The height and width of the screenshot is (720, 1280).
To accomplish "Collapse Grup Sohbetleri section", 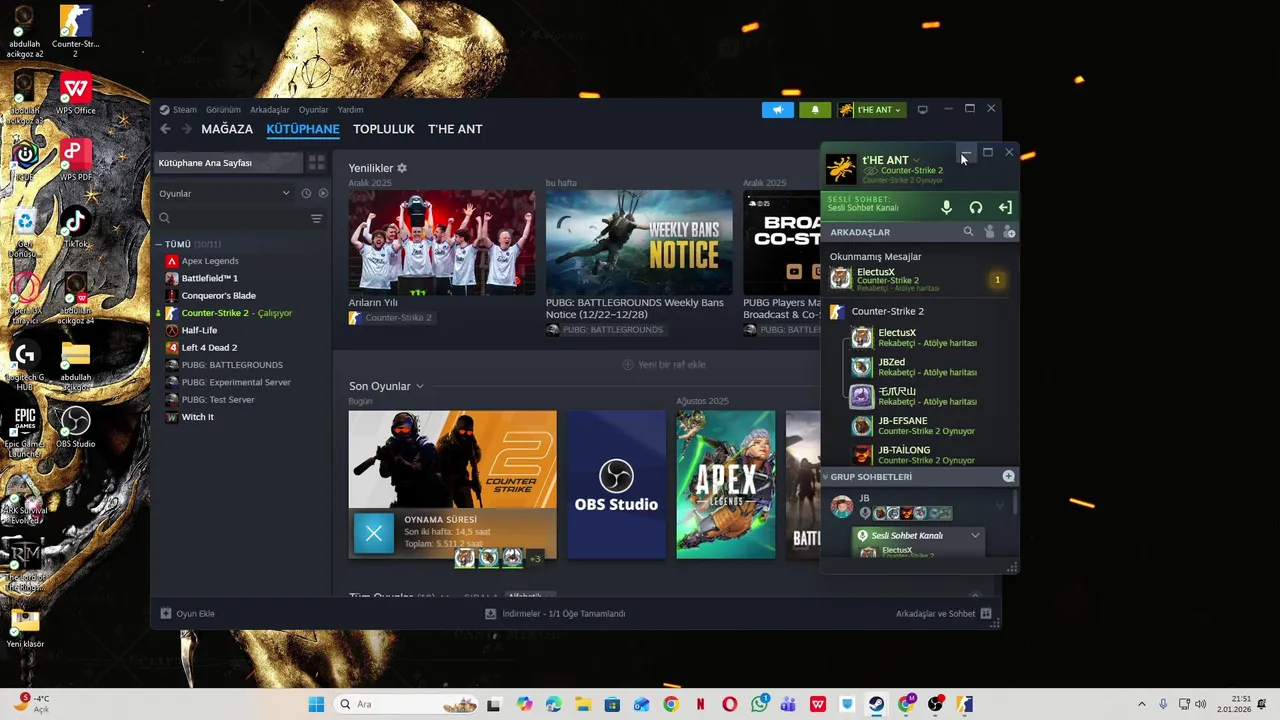I will pyautogui.click(x=826, y=477).
